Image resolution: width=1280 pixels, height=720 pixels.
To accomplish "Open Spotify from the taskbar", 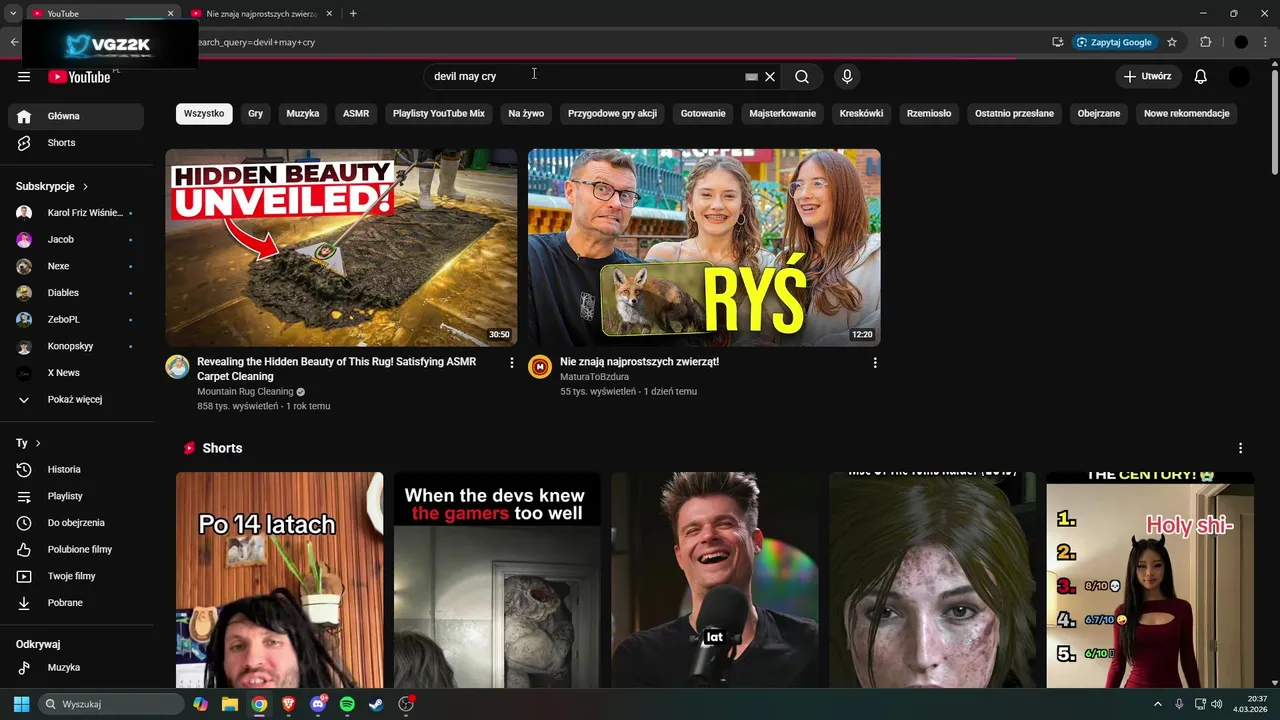I will click(x=347, y=704).
